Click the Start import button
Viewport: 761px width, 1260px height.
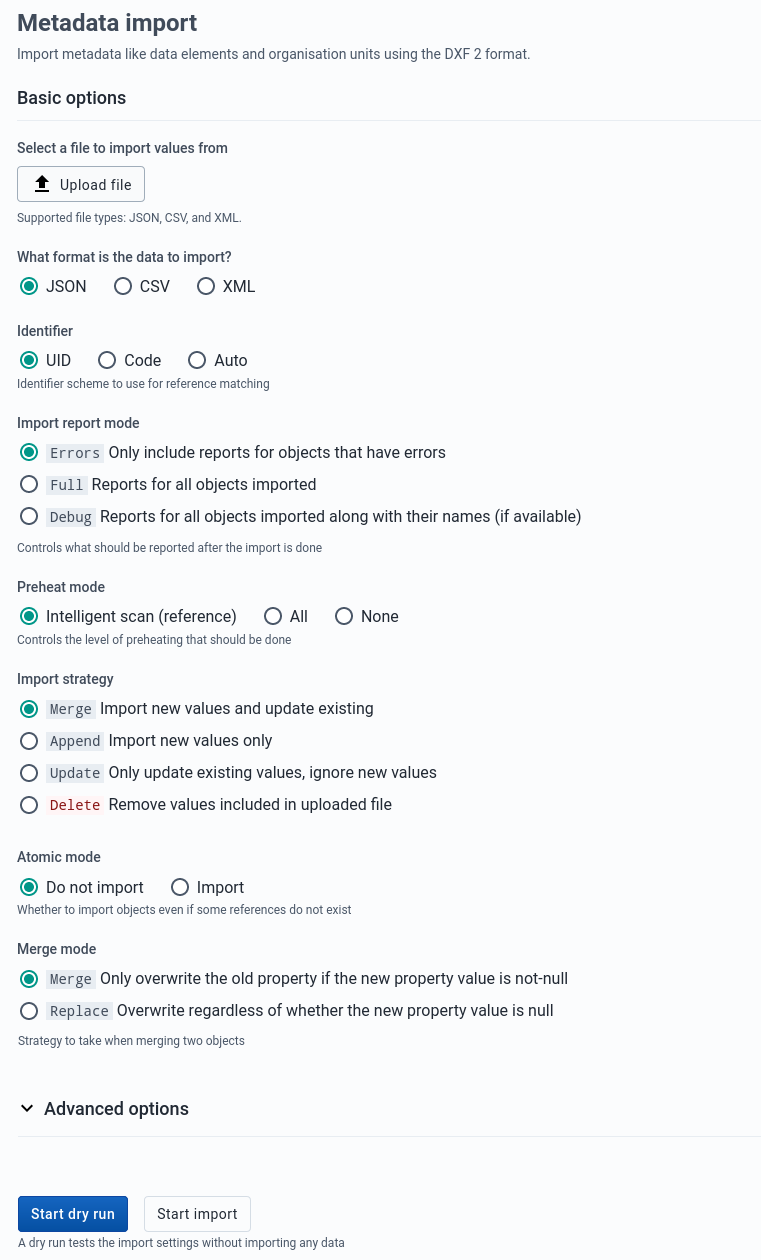coord(197,1214)
